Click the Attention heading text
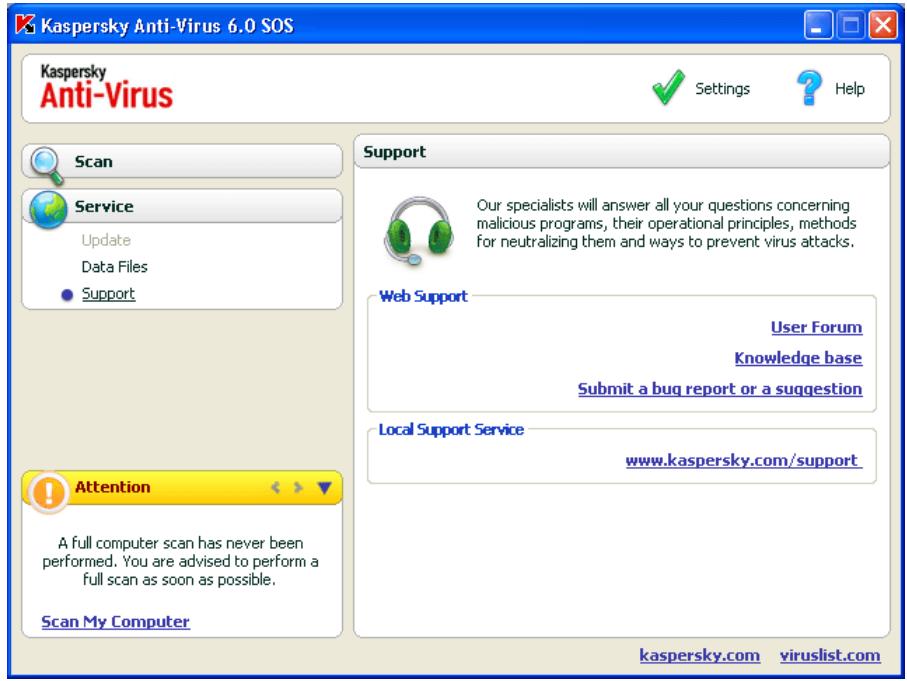 pos(112,487)
